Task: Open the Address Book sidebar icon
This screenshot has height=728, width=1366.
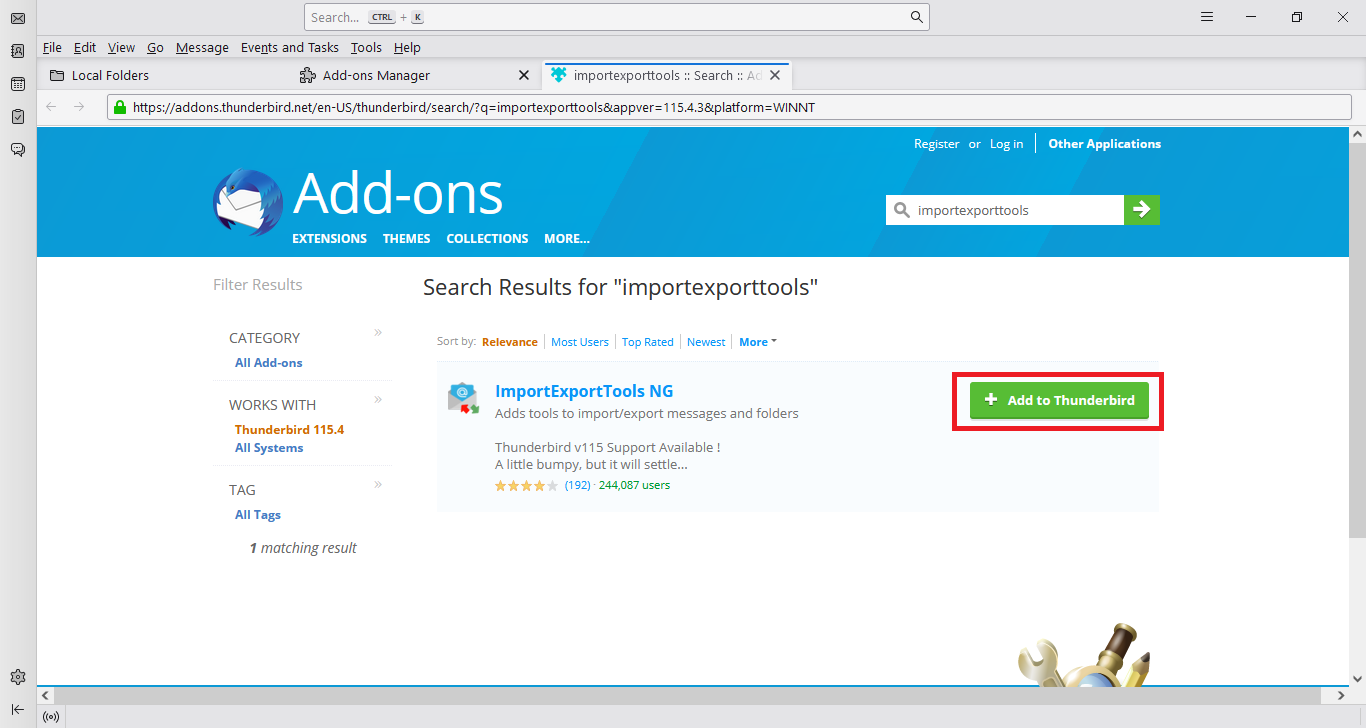Action: pos(17,51)
